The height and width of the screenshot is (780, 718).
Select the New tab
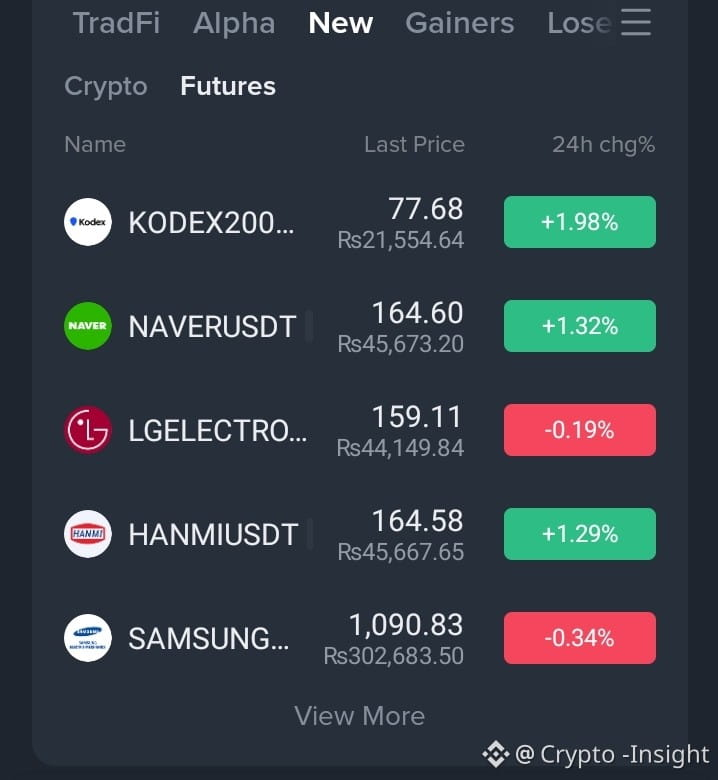(x=341, y=23)
